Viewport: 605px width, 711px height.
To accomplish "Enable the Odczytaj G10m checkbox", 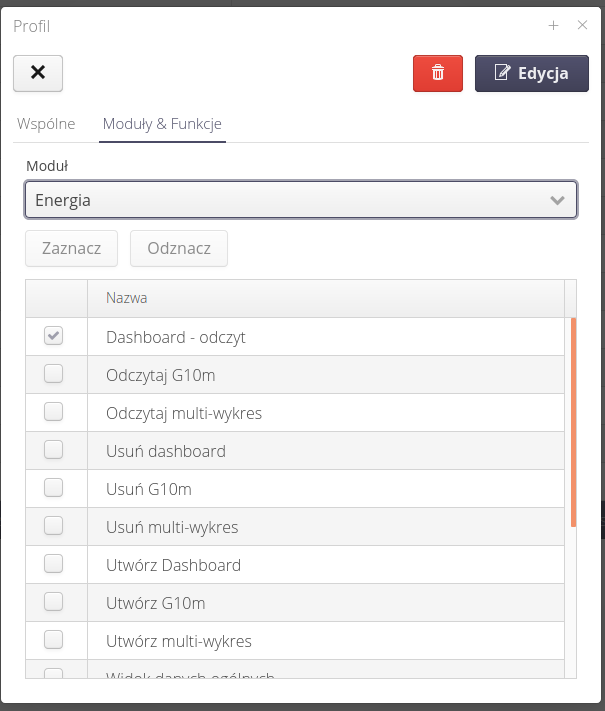I will pos(54,374).
